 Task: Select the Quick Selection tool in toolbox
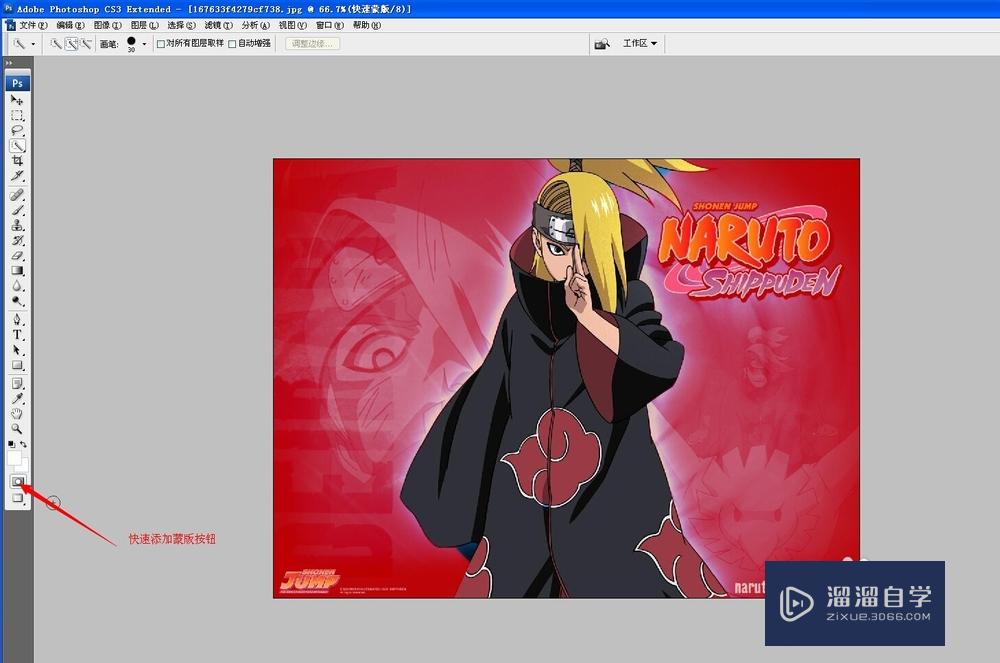(x=17, y=146)
